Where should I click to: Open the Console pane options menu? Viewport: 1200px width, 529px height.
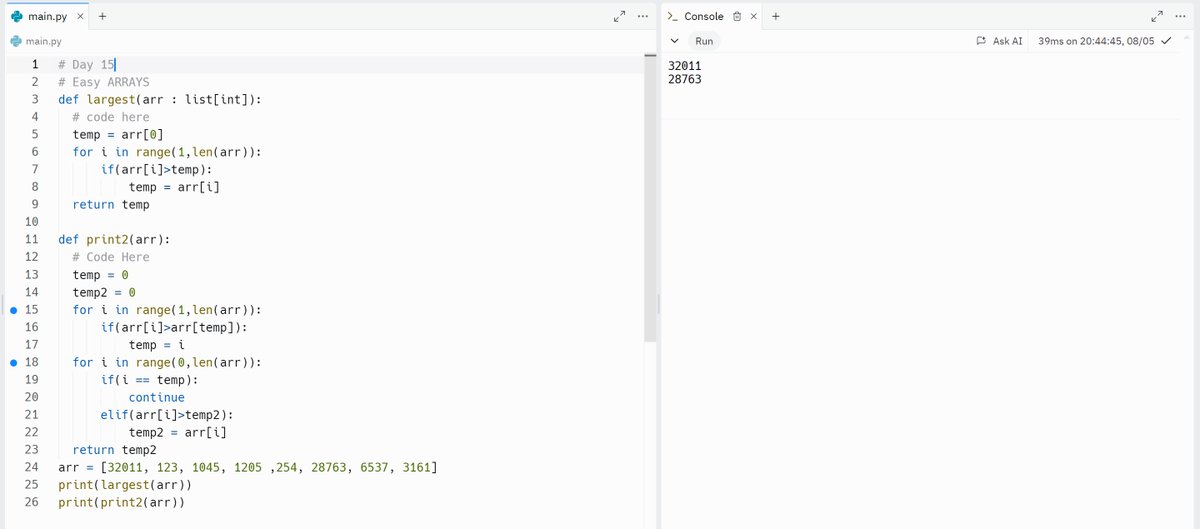[x=1180, y=16]
